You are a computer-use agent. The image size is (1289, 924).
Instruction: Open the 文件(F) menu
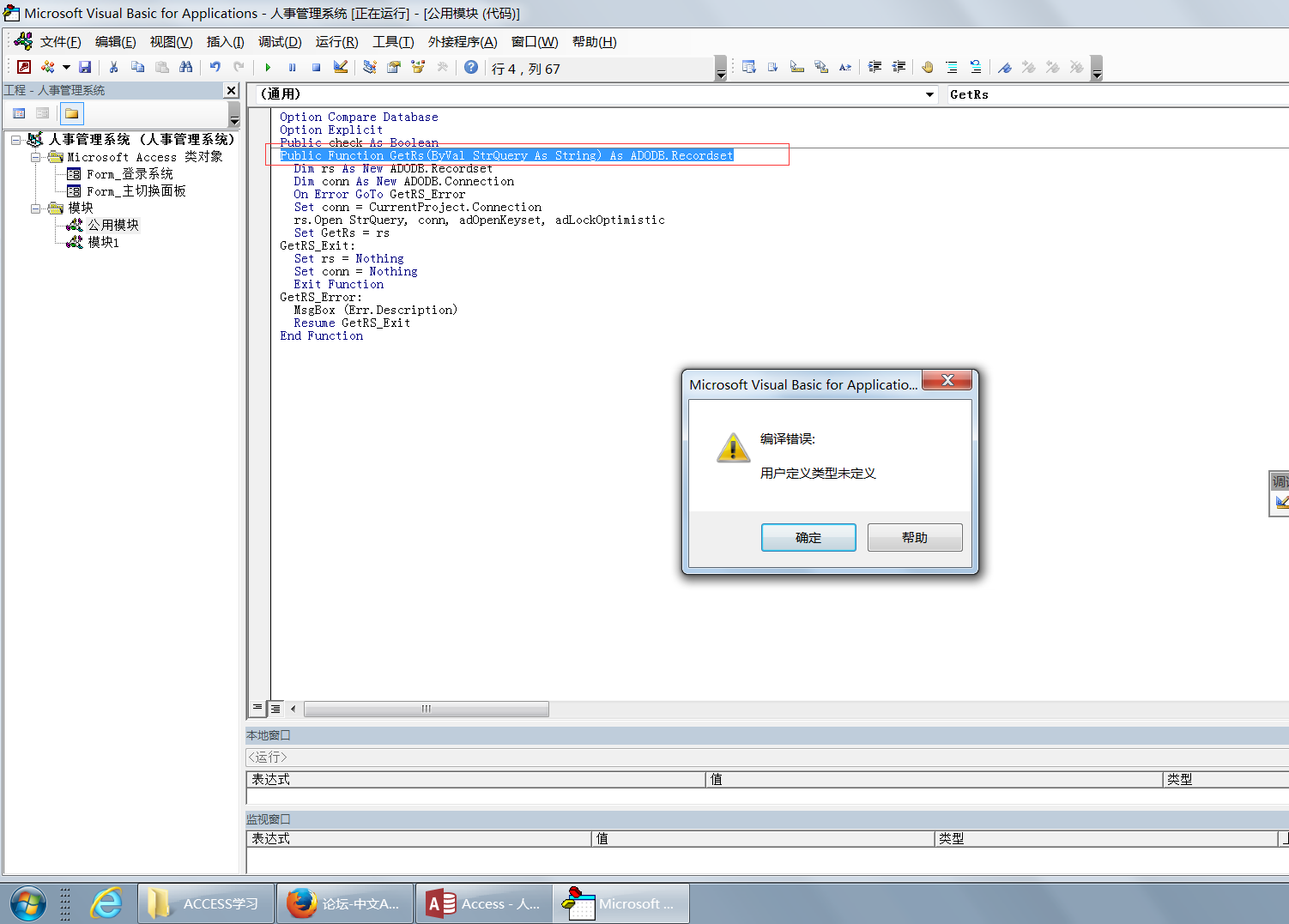[60, 42]
